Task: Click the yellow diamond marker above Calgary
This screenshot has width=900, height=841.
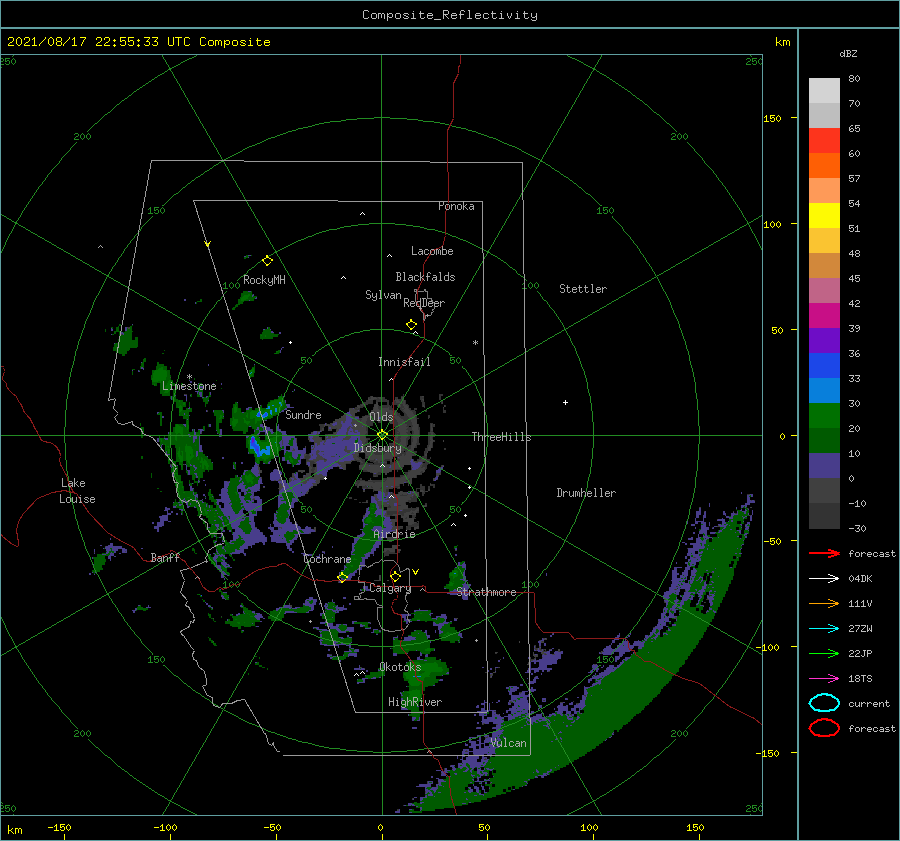Action: (395, 576)
